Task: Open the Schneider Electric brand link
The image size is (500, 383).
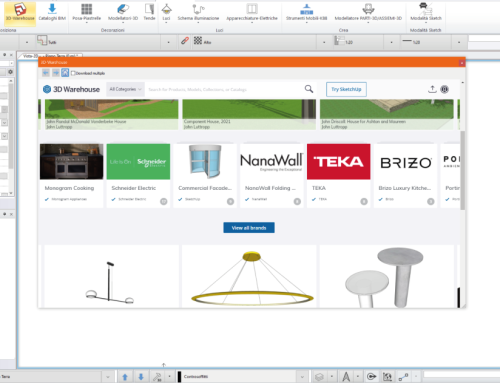Action: [134, 188]
